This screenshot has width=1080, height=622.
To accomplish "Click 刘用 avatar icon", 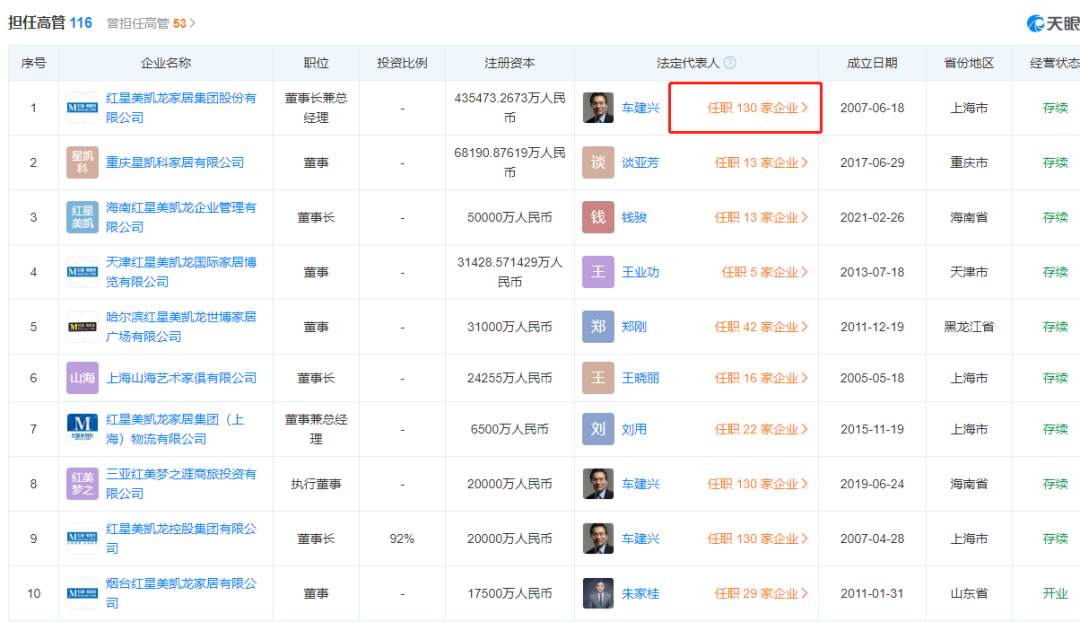I will [x=598, y=429].
